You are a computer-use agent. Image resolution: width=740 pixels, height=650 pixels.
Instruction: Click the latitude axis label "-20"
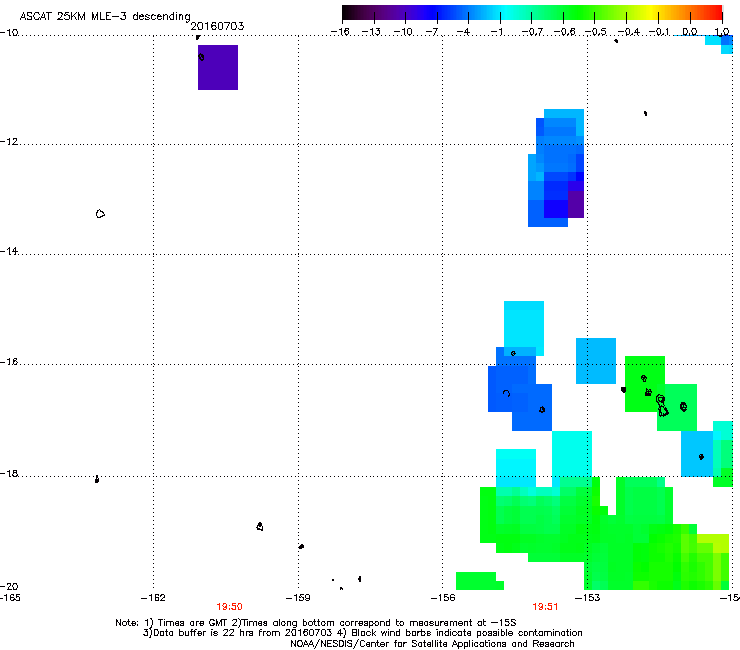9,586
